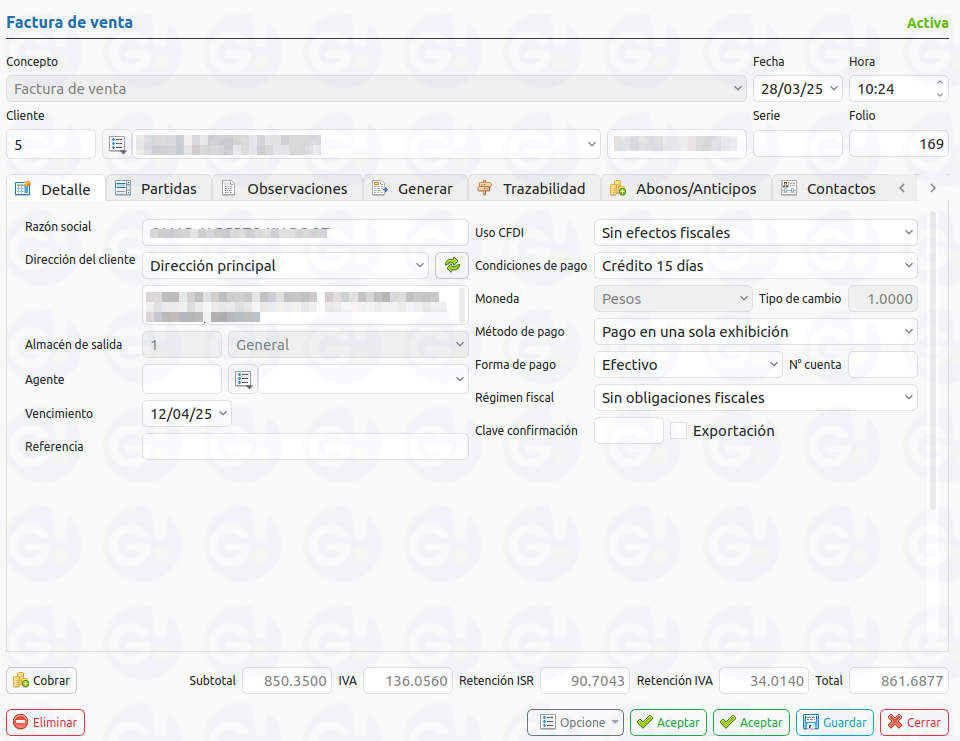
Task: Click the IVA value 136.0560
Action: (x=408, y=681)
